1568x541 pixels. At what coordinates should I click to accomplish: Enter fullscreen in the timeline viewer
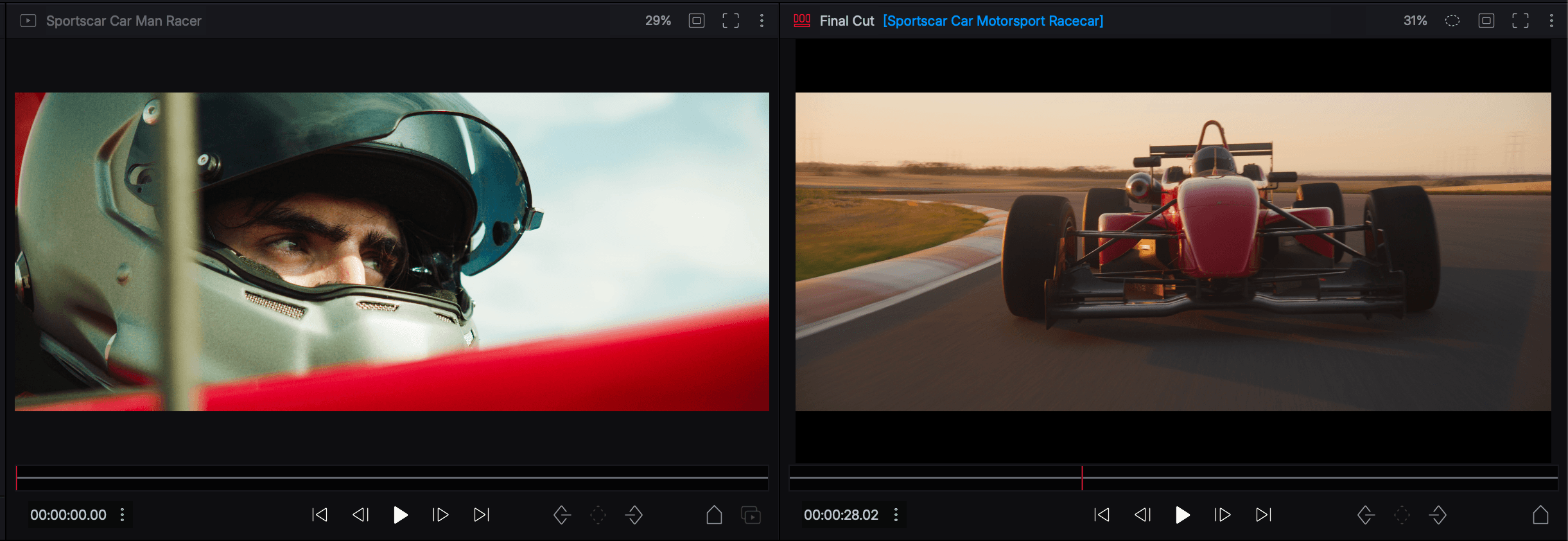pos(1520,21)
